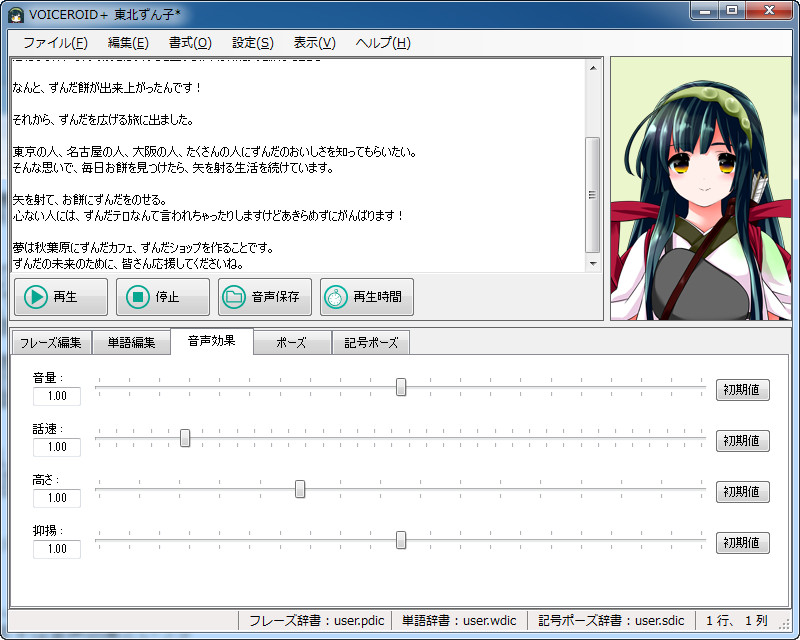Click the 音量 value field
This screenshot has width=800, height=640.
click(x=57, y=396)
